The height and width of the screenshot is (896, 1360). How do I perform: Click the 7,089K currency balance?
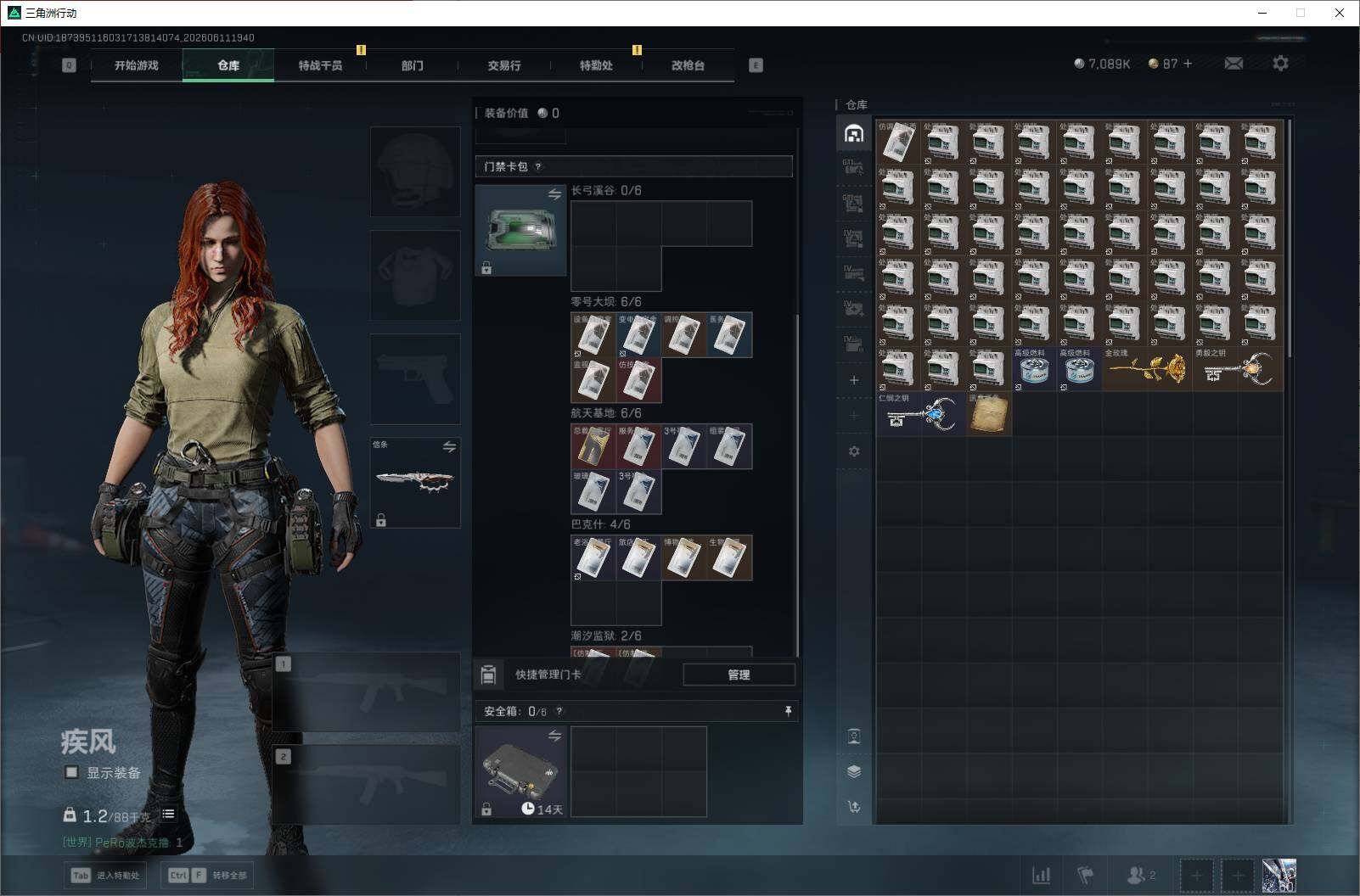click(x=1102, y=64)
